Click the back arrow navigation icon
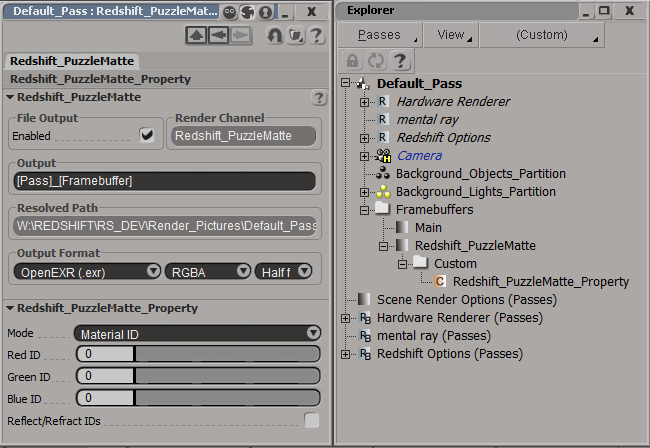The width and height of the screenshot is (650, 448). tap(218, 35)
